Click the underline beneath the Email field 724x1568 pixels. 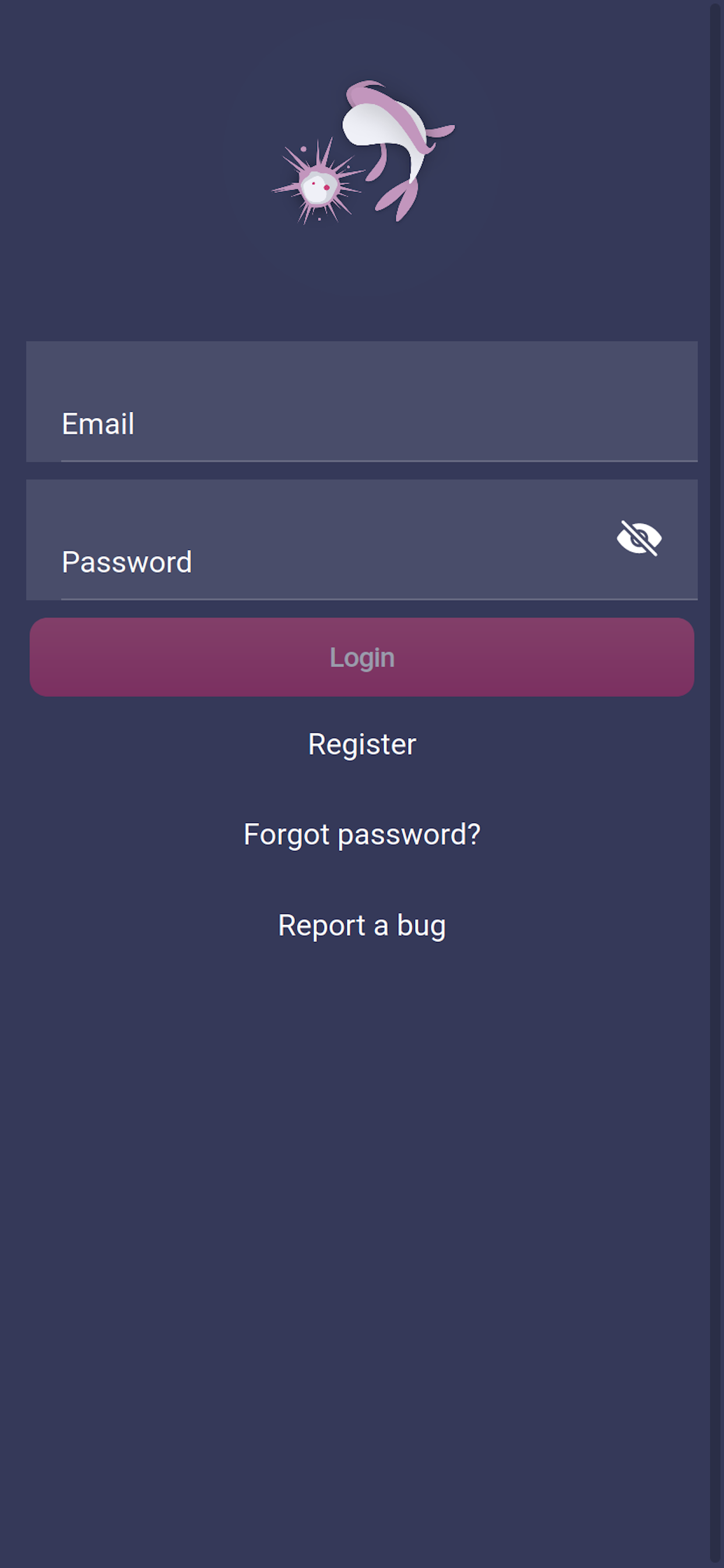[x=379, y=461]
